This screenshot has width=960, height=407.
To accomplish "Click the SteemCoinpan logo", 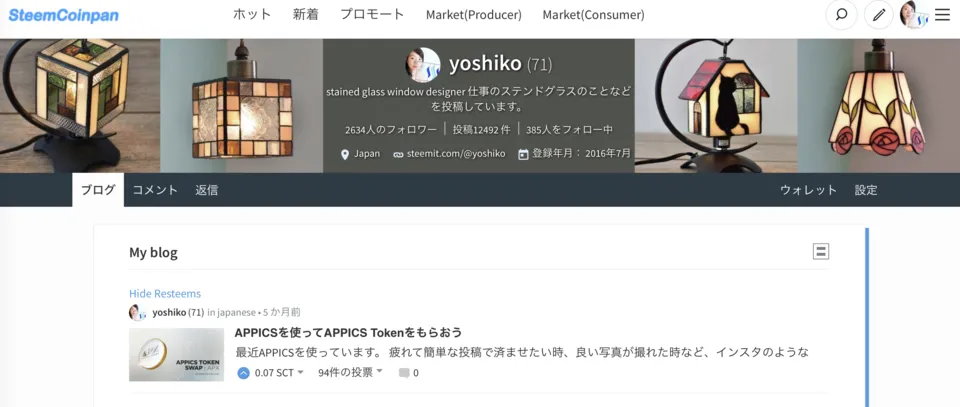I will 64,15.
